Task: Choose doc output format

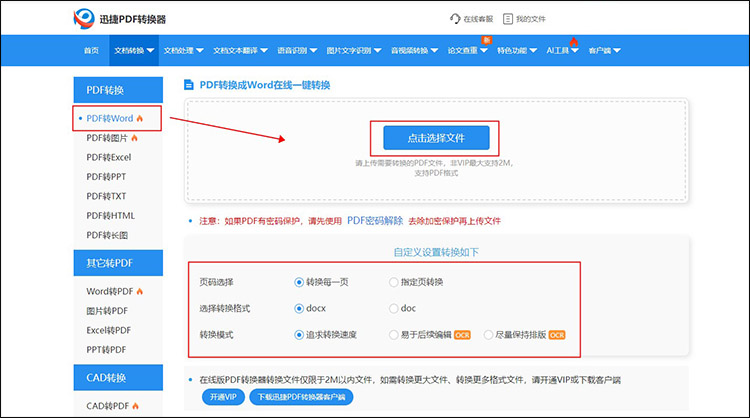Action: 393,308
